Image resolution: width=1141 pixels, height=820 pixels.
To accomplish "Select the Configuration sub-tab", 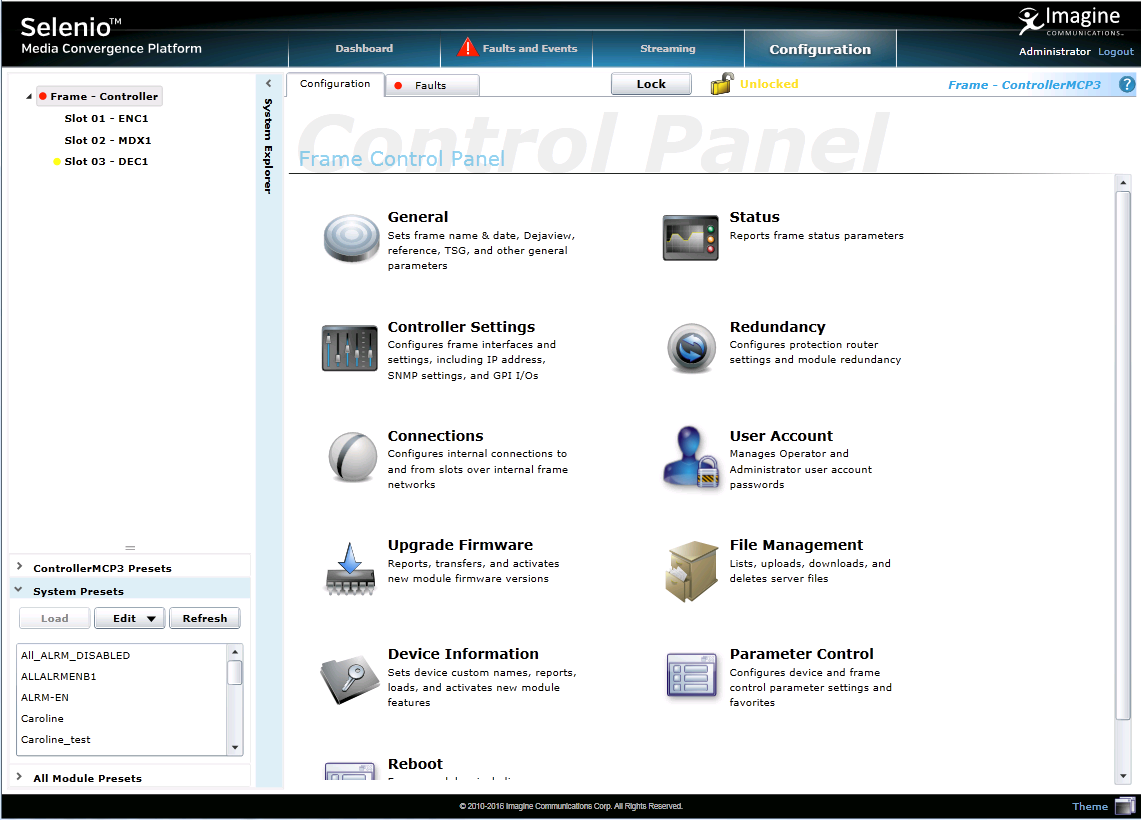I will 335,84.
